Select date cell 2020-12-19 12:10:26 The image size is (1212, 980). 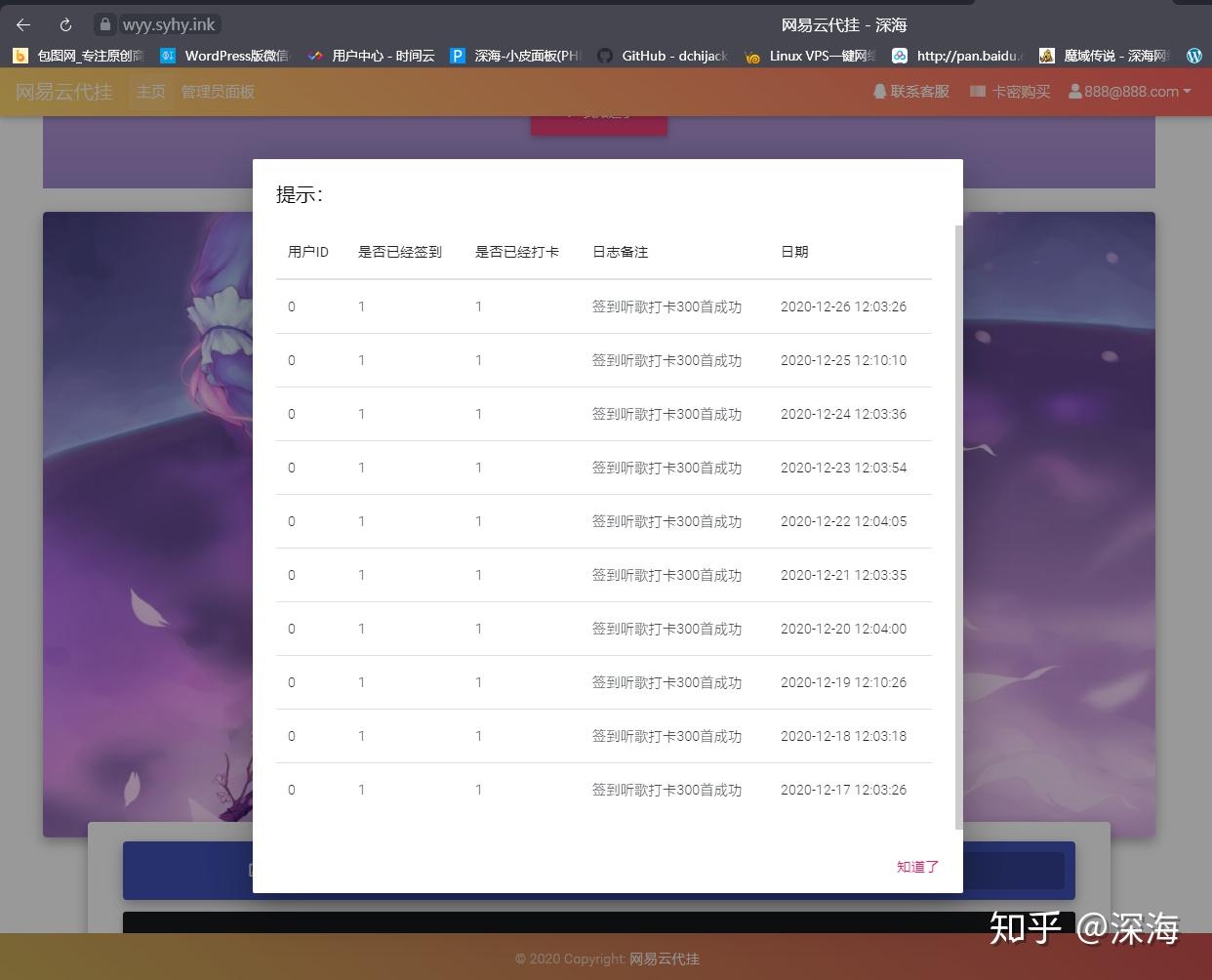[844, 682]
